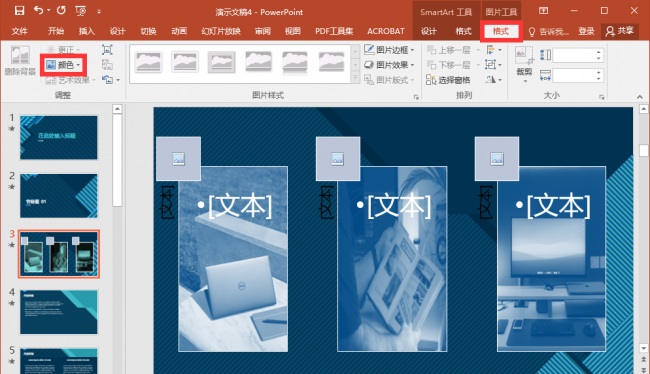This screenshot has height=374, width=650.
Task: Redo the last action
Action: 61,10
